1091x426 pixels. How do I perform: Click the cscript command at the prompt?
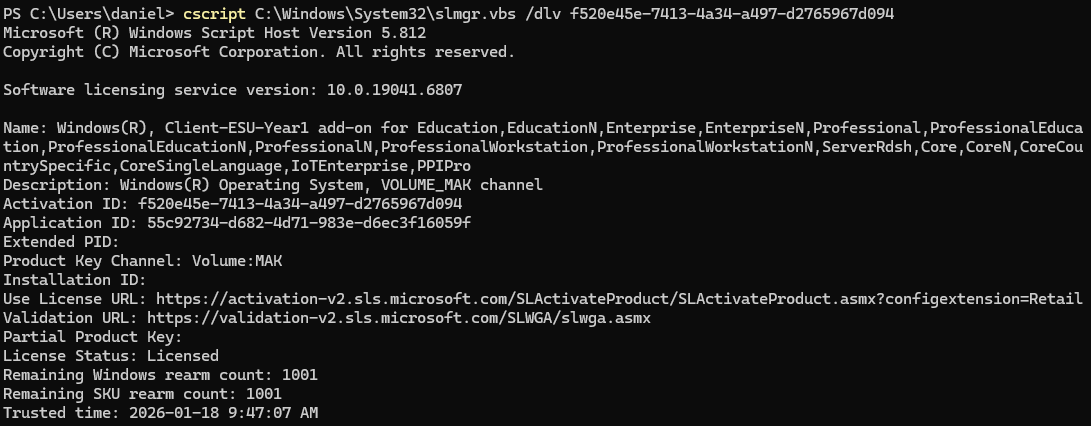(x=211, y=13)
